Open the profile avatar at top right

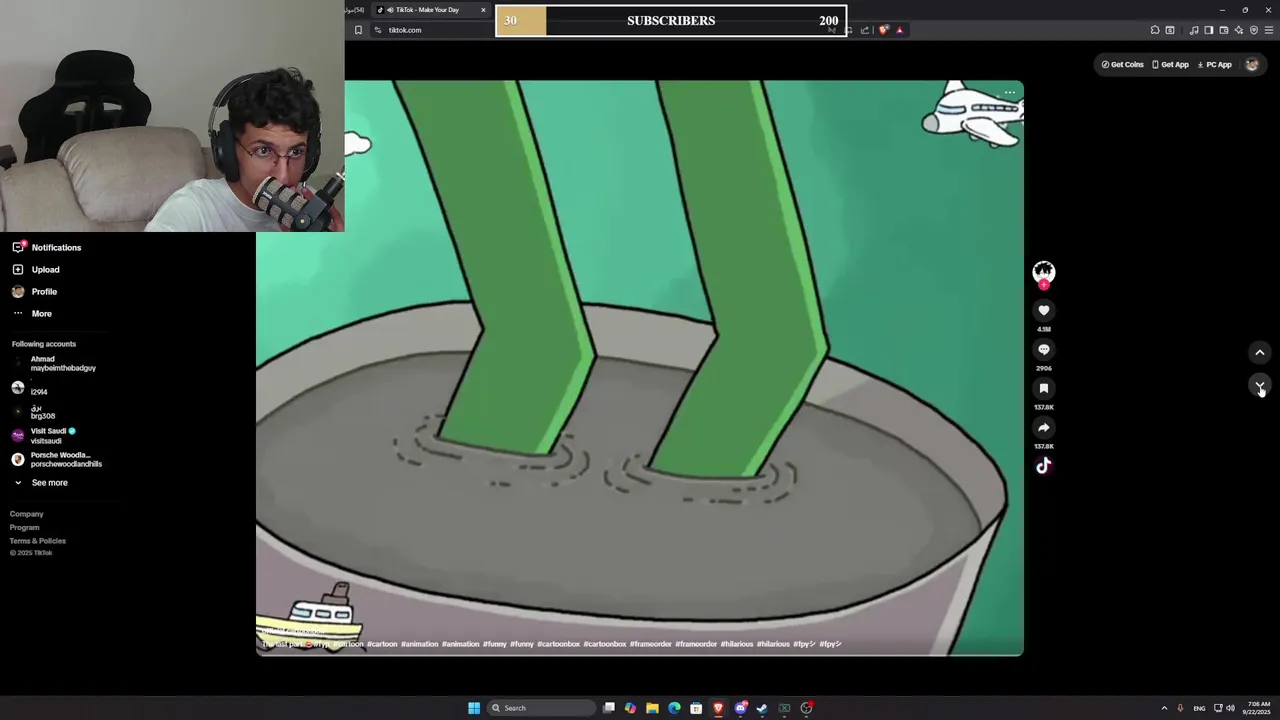[1251, 64]
